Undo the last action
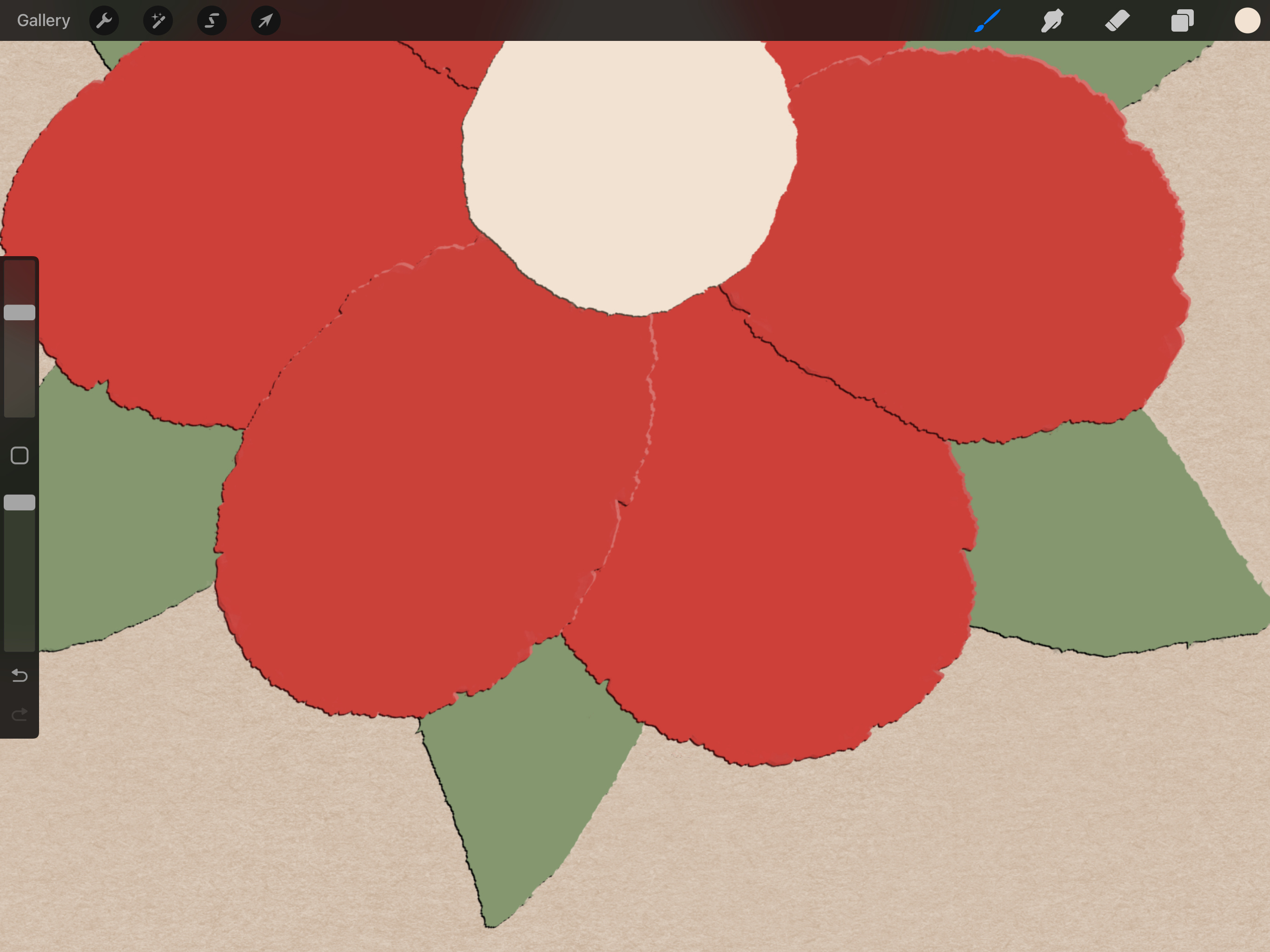This screenshot has height=952, width=1270. [x=20, y=675]
